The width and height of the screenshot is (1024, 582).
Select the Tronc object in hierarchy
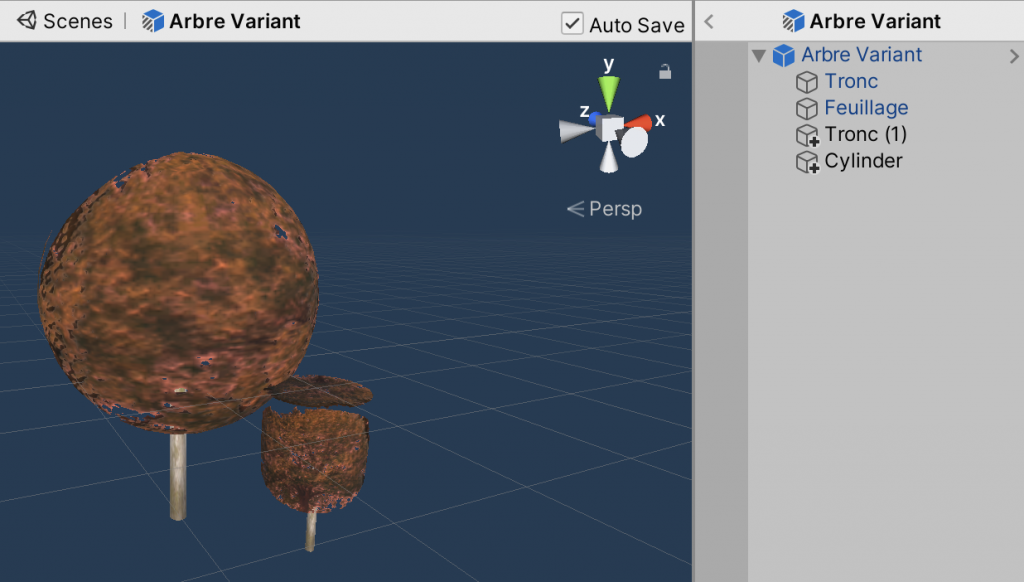coord(851,81)
